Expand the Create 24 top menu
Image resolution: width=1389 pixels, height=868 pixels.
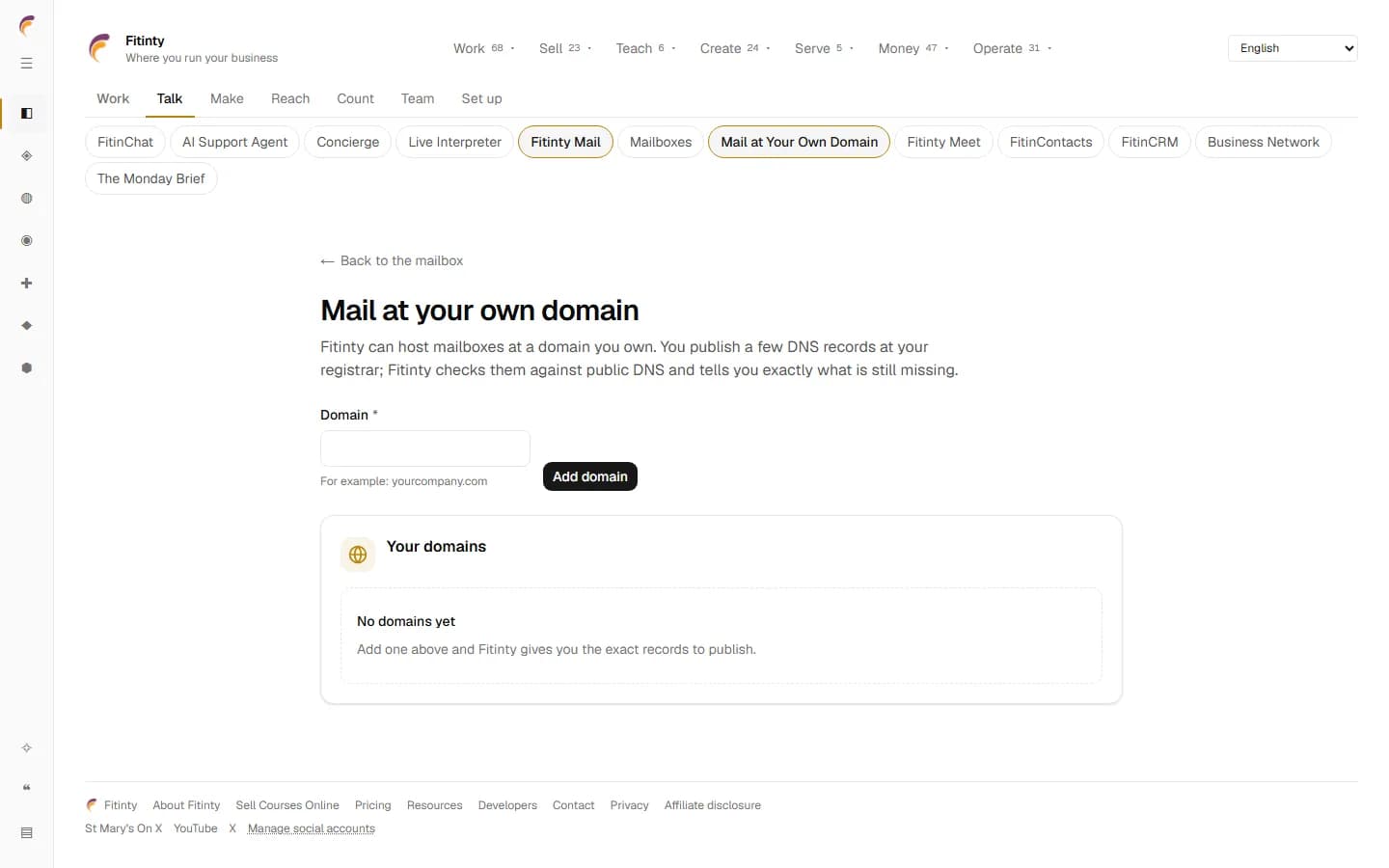735,48
